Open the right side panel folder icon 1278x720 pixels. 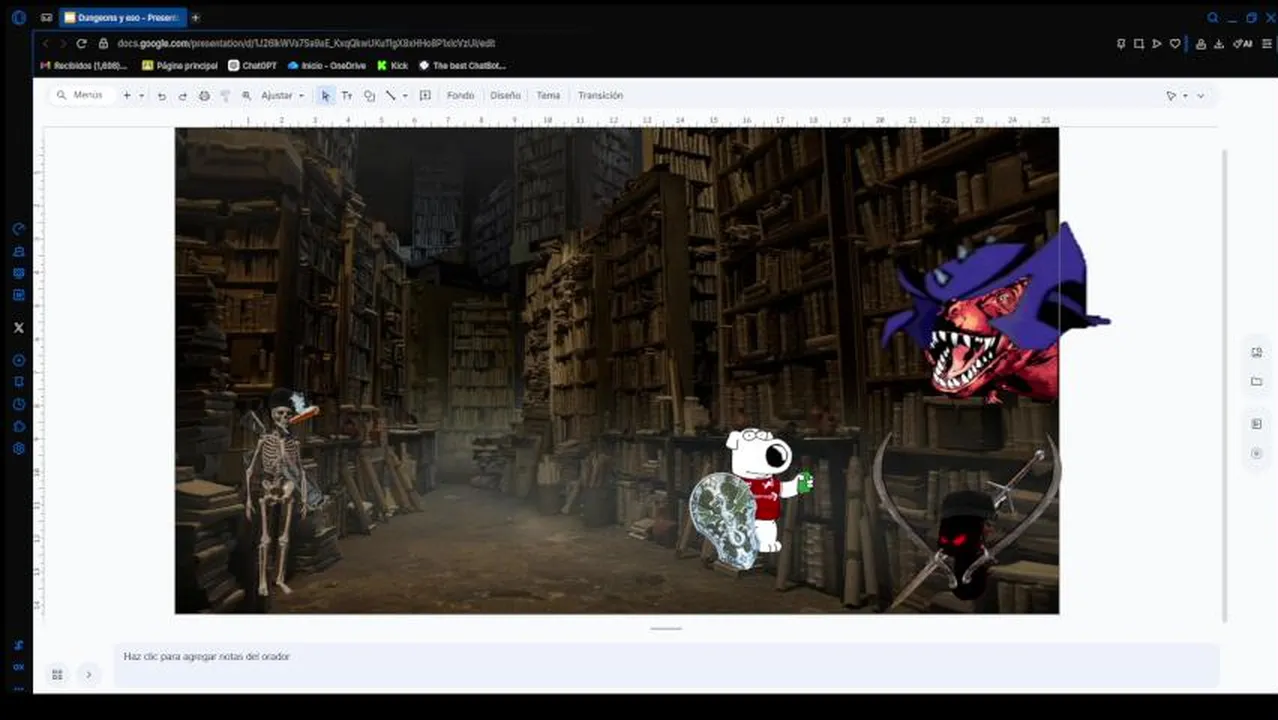click(1256, 381)
